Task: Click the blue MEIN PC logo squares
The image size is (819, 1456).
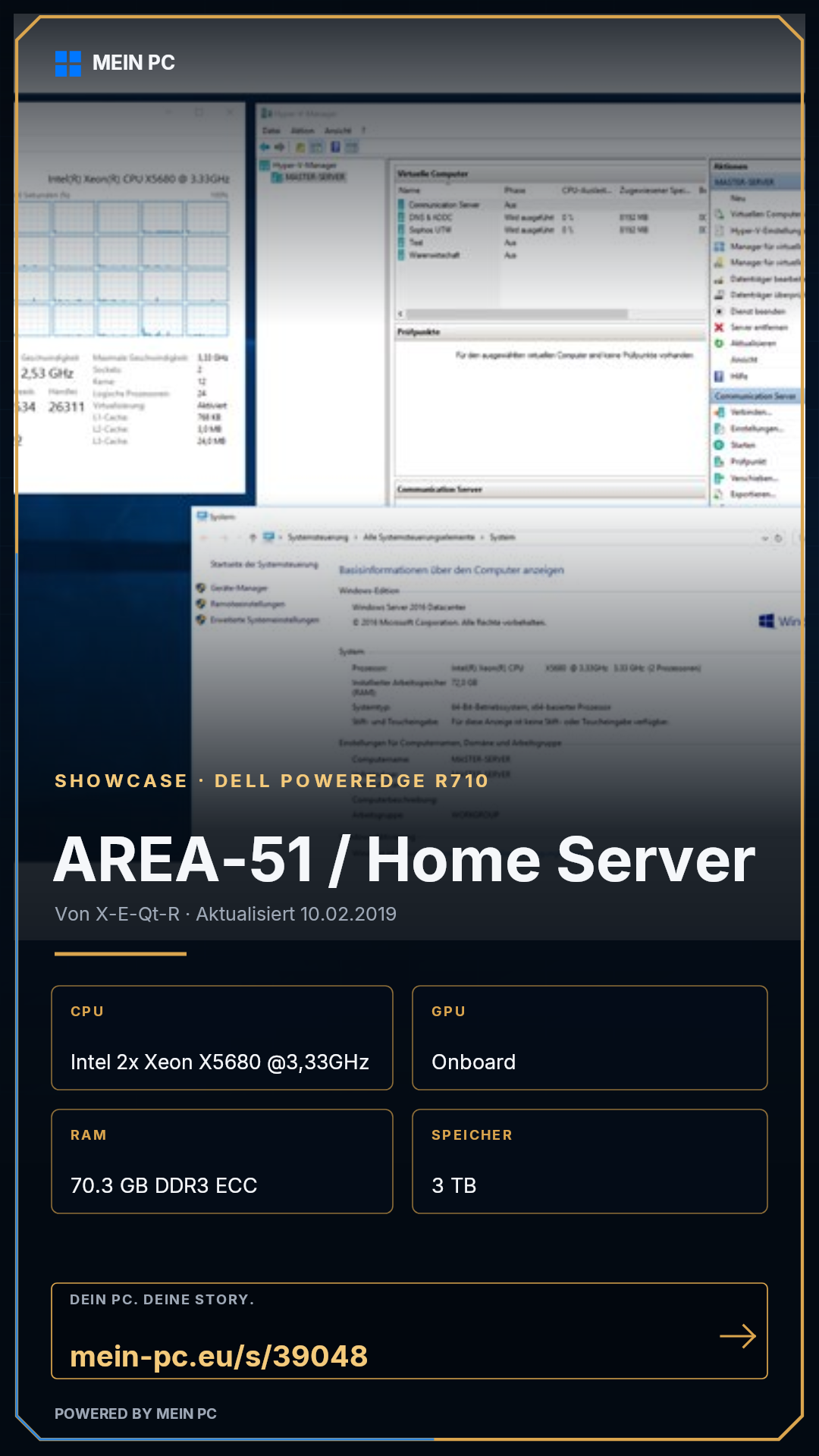Action: [68, 64]
